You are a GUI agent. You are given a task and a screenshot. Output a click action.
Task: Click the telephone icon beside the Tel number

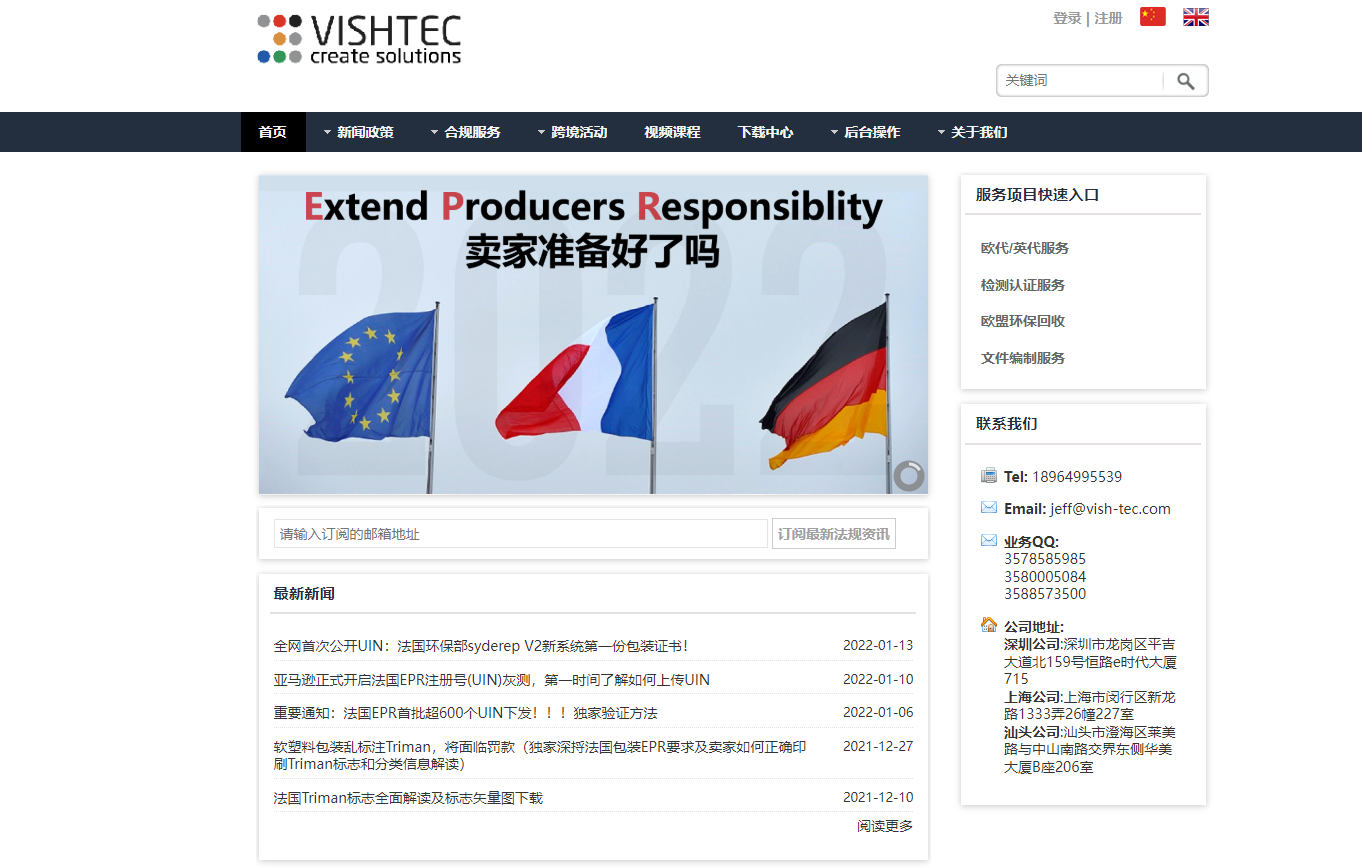[x=988, y=475]
